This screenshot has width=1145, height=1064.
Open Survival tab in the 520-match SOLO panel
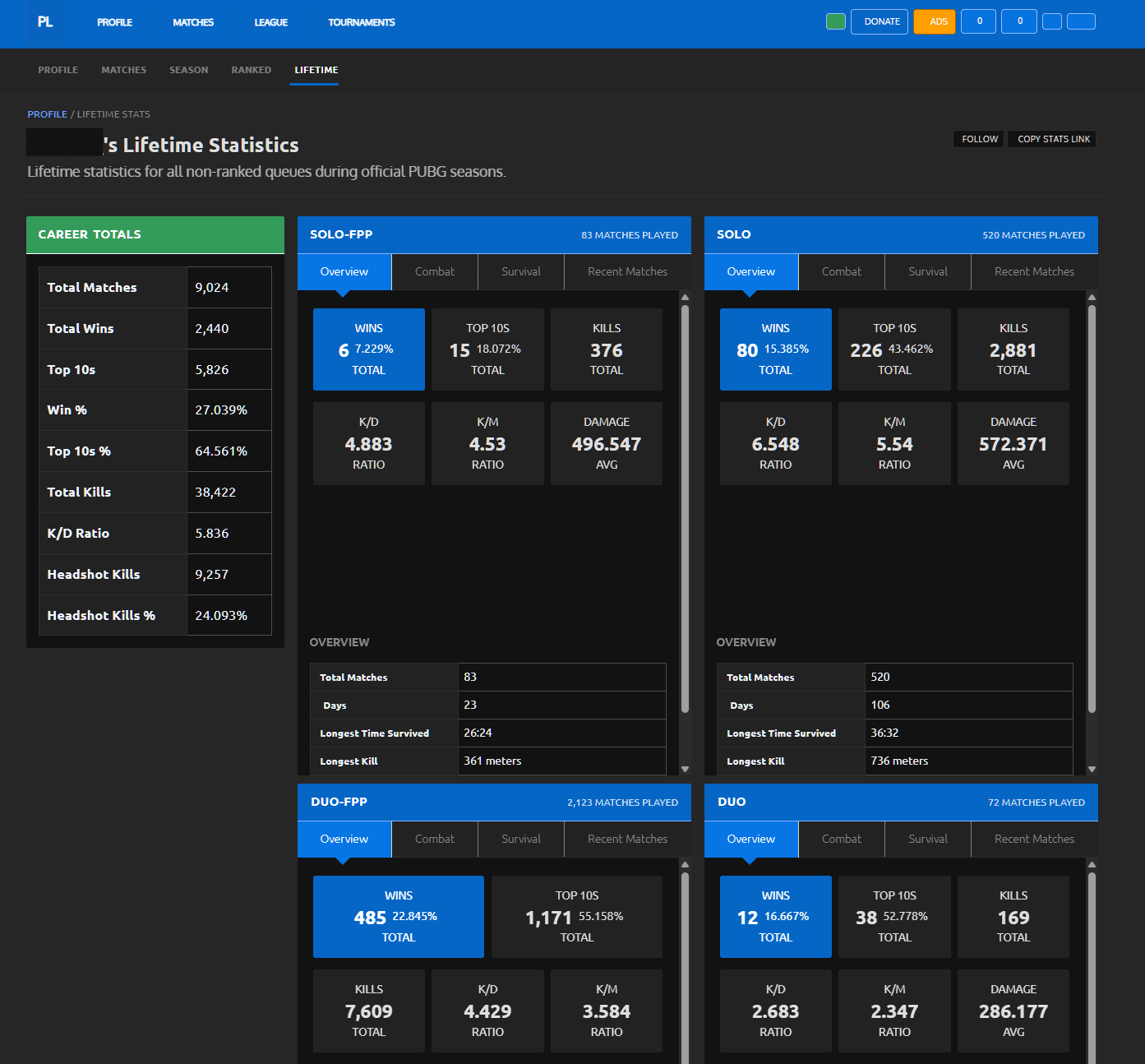point(928,271)
